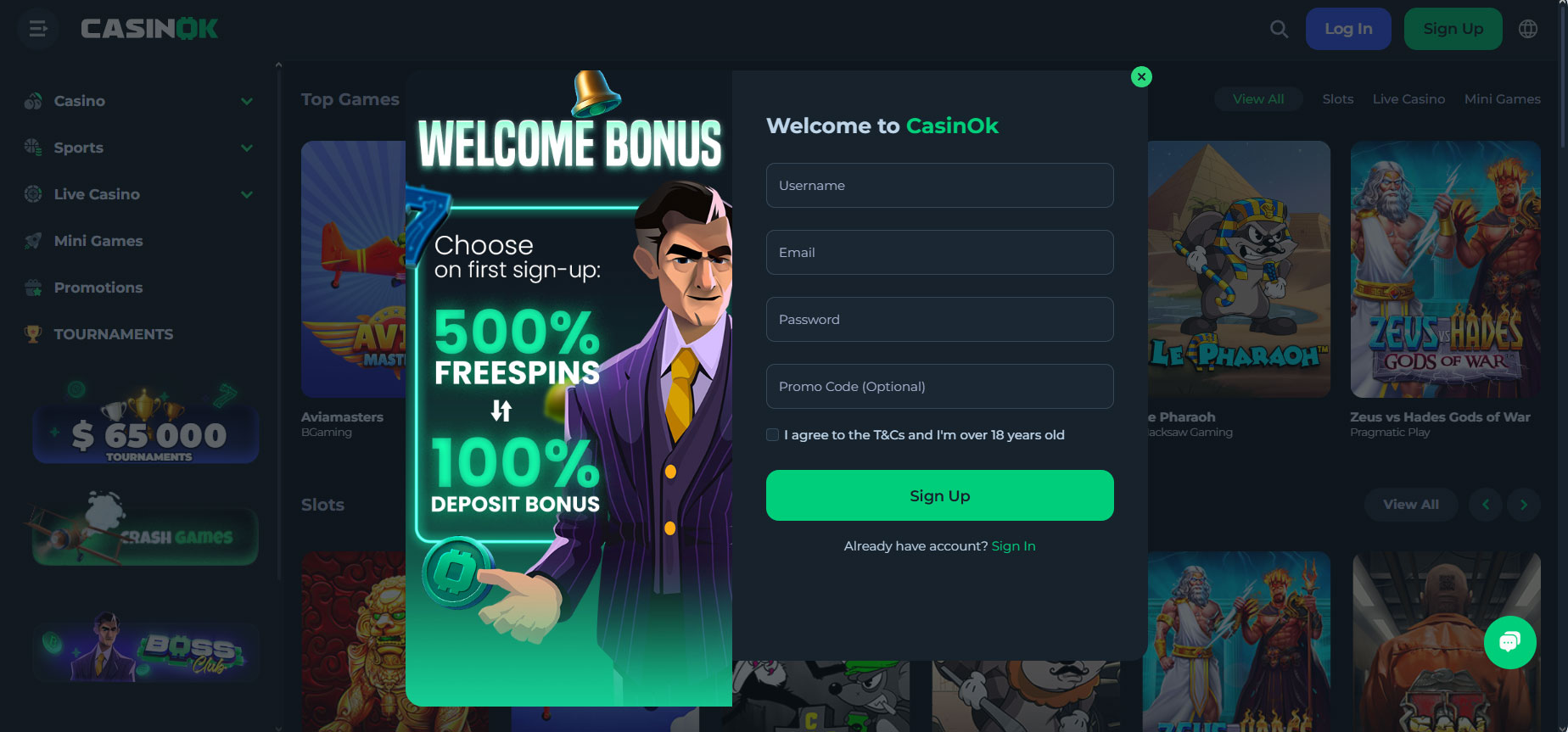Tick the T&Cs agreement checkbox
The image size is (1568, 732).
pos(772,435)
